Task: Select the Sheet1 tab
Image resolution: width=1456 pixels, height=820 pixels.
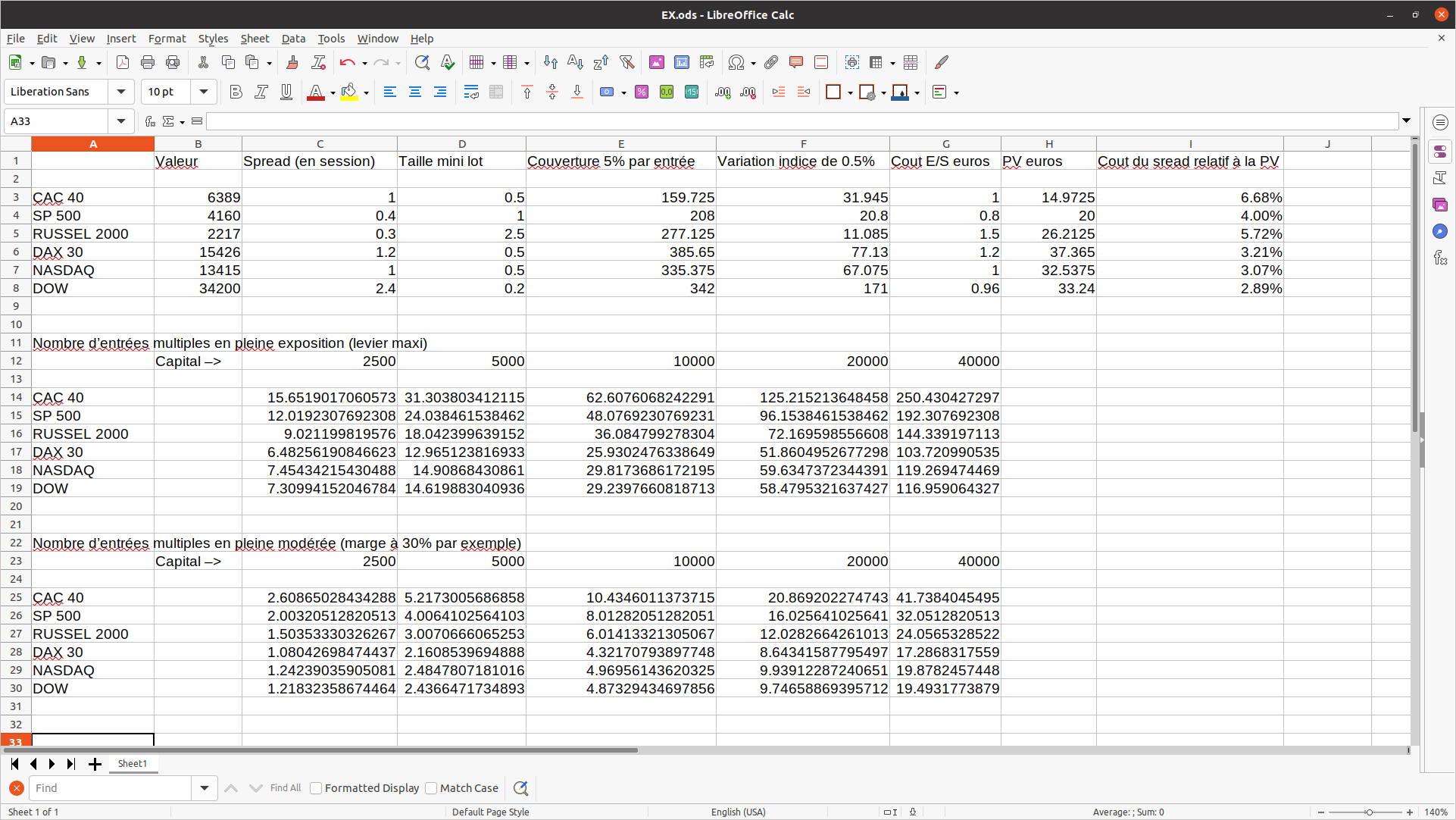Action: tap(133, 764)
